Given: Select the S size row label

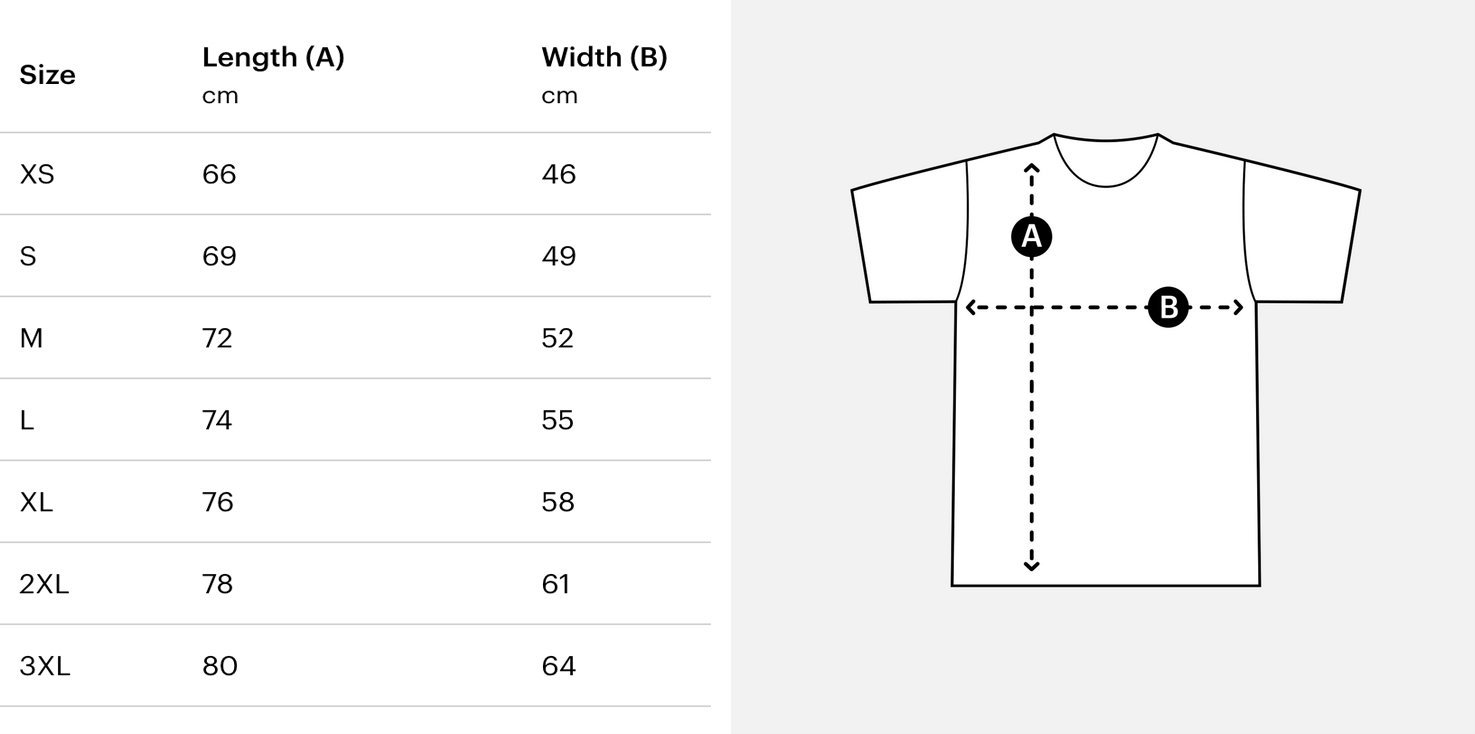Looking at the screenshot, I should point(28,256).
